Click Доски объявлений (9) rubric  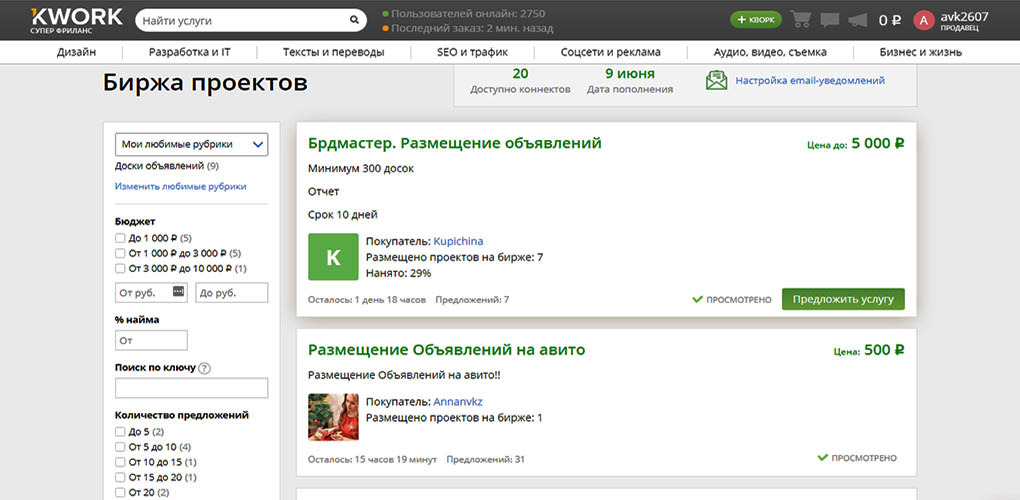(x=167, y=166)
